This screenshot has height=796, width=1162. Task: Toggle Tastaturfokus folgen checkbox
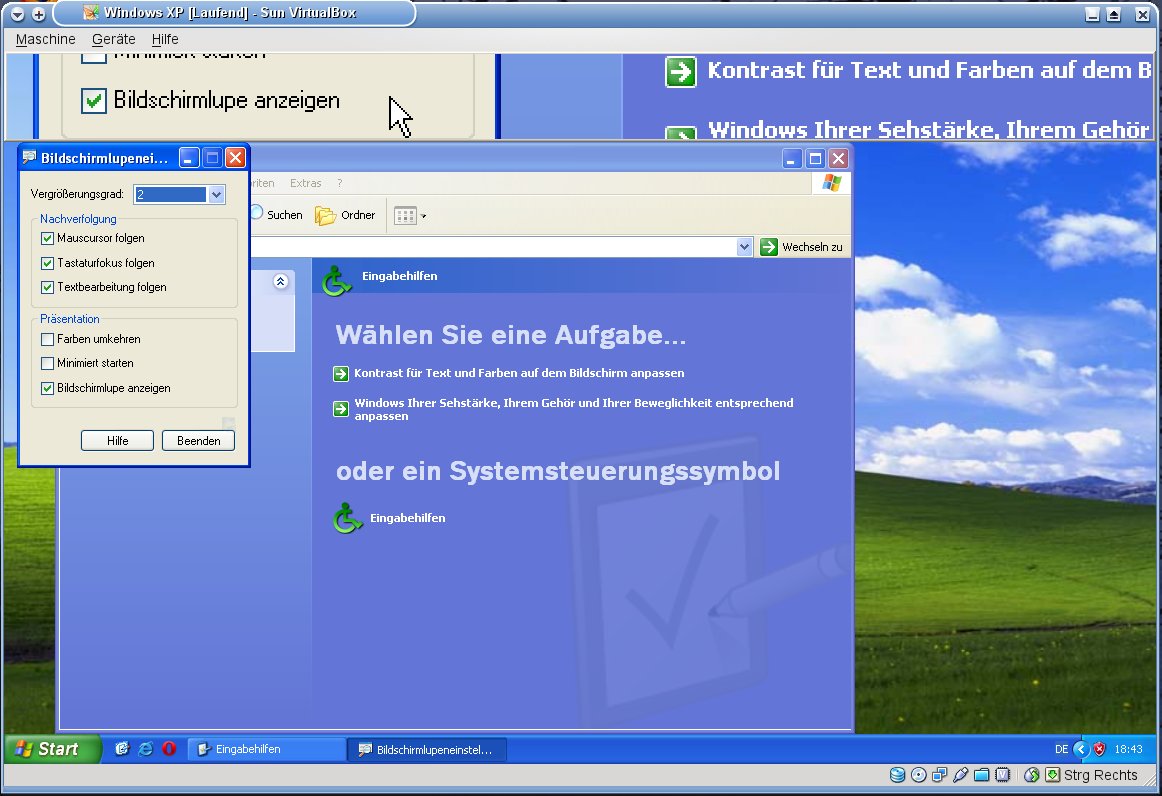(x=47, y=263)
